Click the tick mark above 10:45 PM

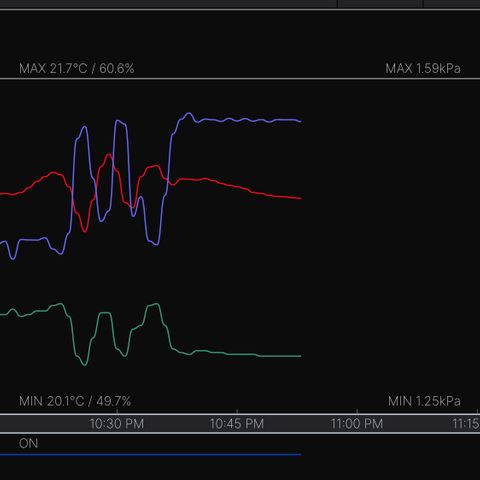(x=237, y=412)
